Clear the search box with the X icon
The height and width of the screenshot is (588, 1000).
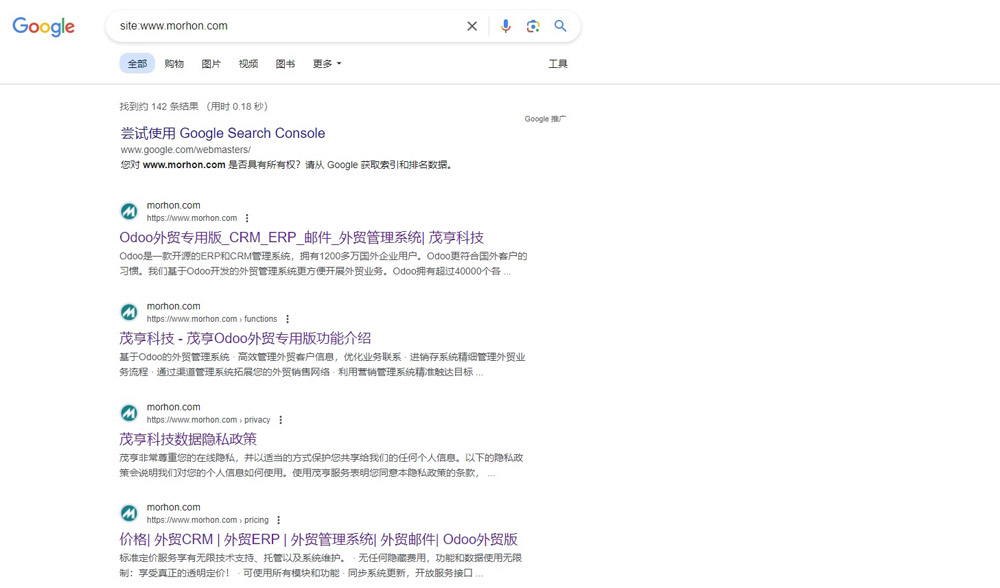(472, 26)
